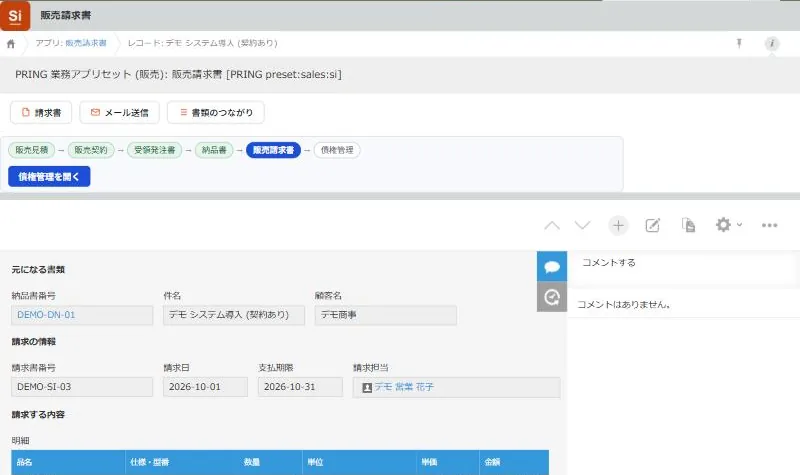The width and height of the screenshot is (800, 475).
Task: Select the 販売契約 workflow step
Action: pyautogui.click(x=91, y=150)
